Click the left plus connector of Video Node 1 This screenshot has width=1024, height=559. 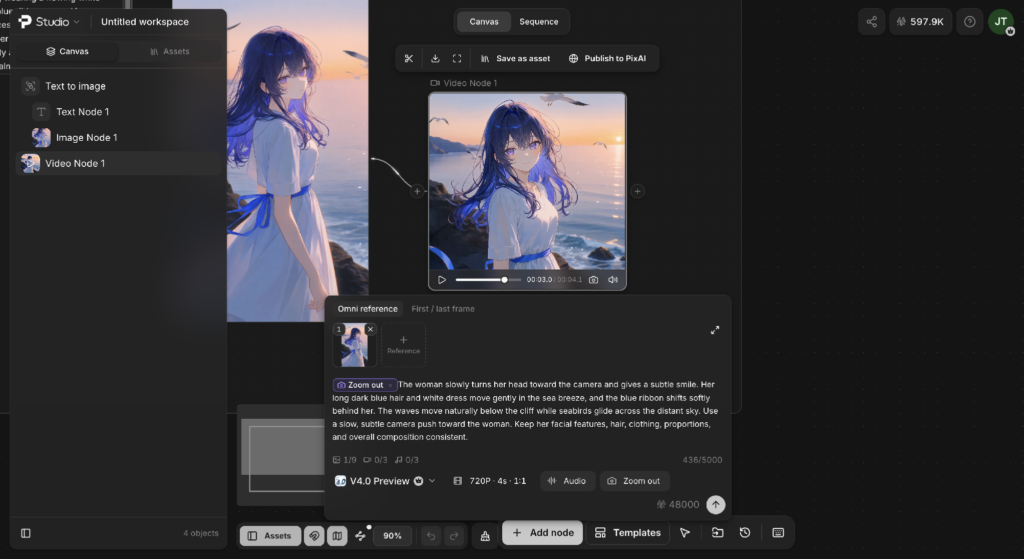point(417,191)
